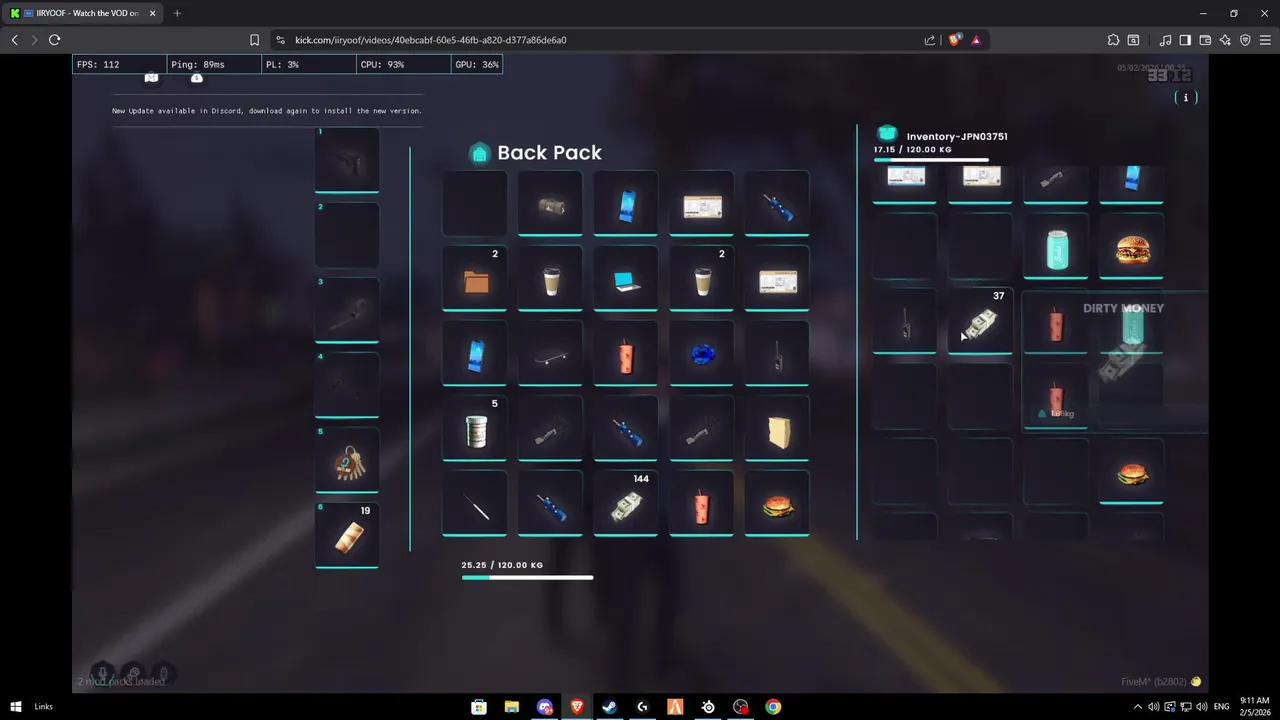Click the ENG language indicator
The height and width of the screenshot is (720, 1280).
pyautogui.click(x=1221, y=707)
